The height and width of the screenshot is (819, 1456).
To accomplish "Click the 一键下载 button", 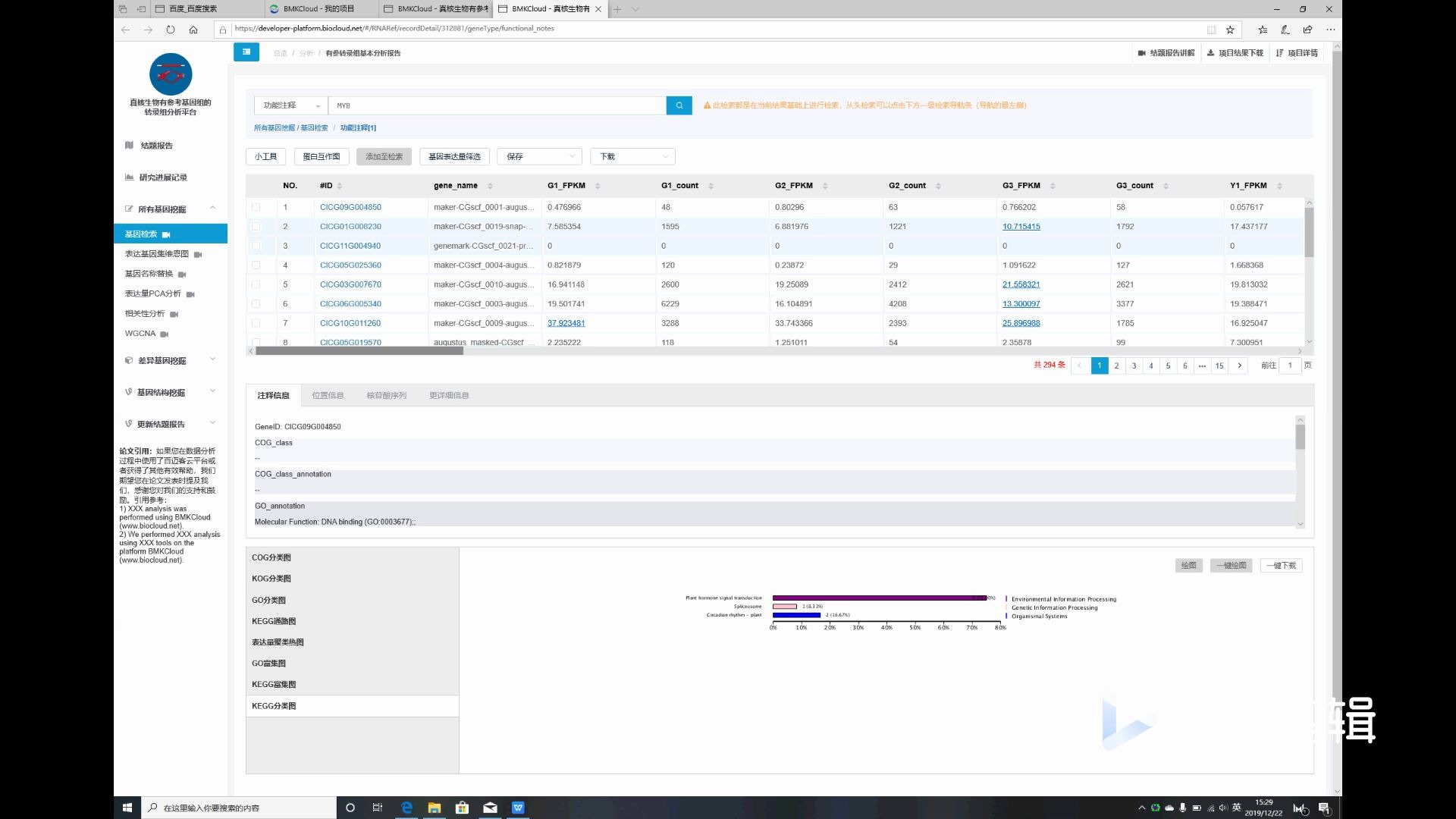I will 1282,566.
